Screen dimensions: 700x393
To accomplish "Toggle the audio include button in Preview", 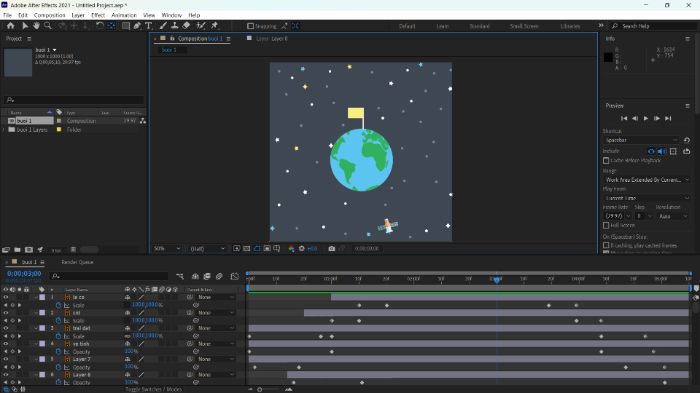I will (x=662, y=151).
